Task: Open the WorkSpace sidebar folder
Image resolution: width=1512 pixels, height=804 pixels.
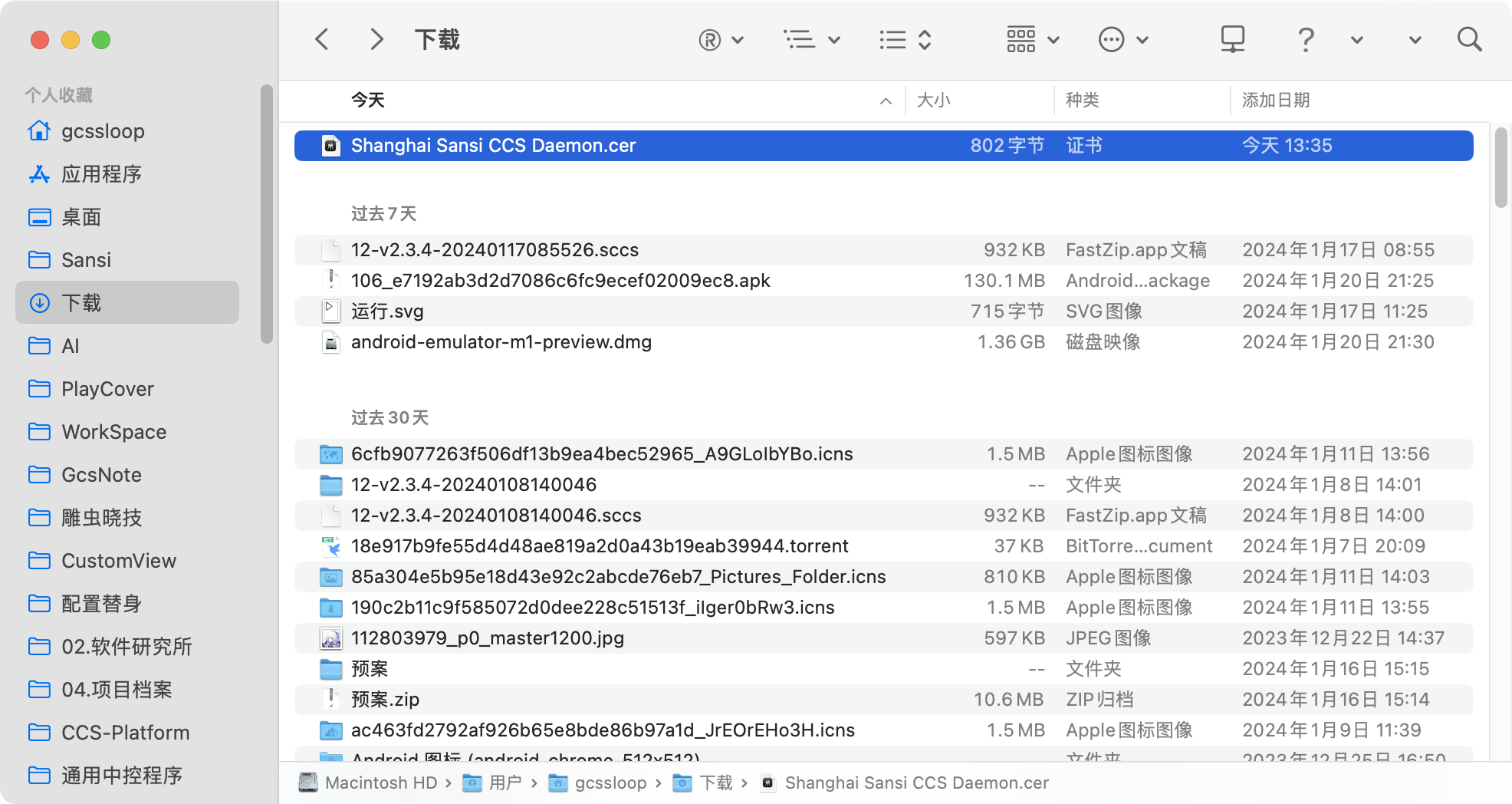Action: [x=127, y=432]
